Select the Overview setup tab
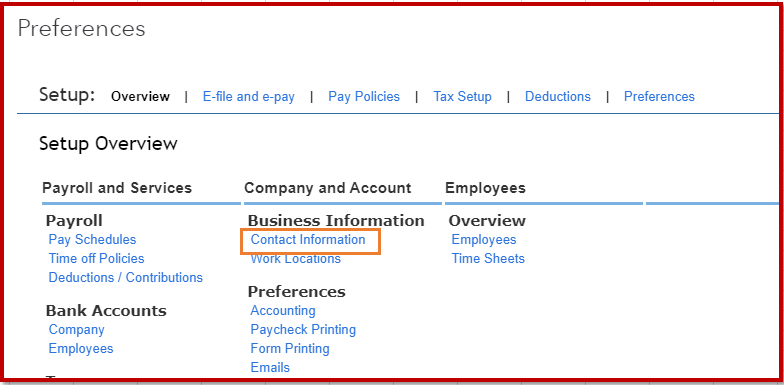Viewport: 784px width, 385px height. (140, 96)
